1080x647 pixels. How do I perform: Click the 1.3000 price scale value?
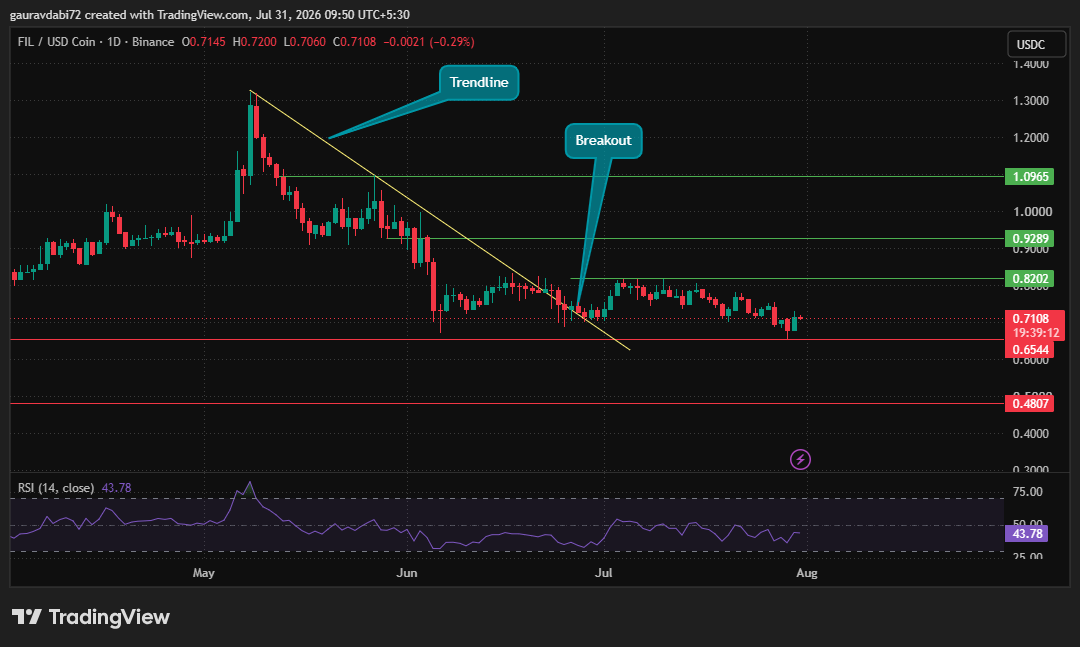point(1030,101)
